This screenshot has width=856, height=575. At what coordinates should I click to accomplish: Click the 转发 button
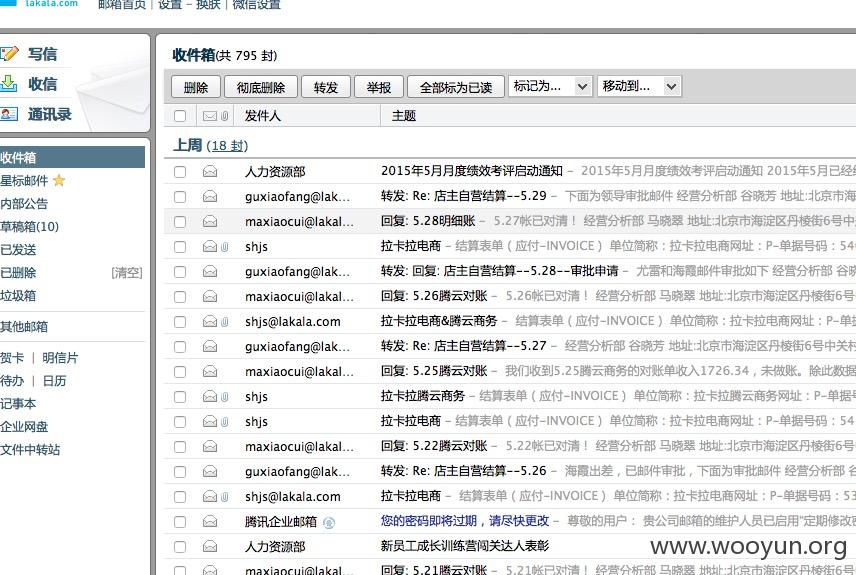tap(326, 87)
